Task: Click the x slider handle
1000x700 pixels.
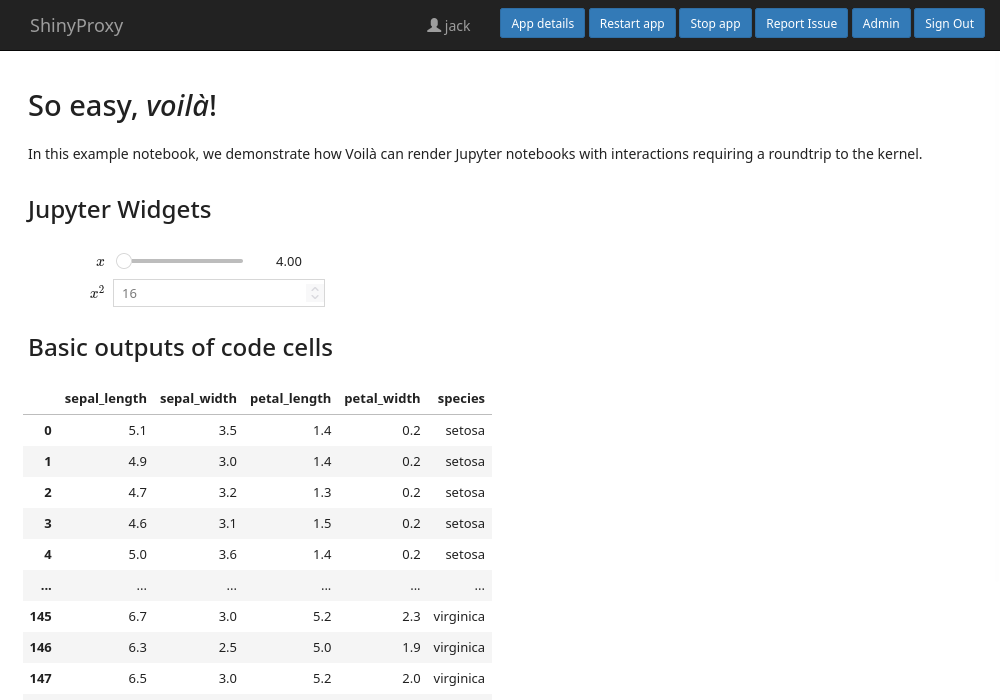Action: click(124, 261)
